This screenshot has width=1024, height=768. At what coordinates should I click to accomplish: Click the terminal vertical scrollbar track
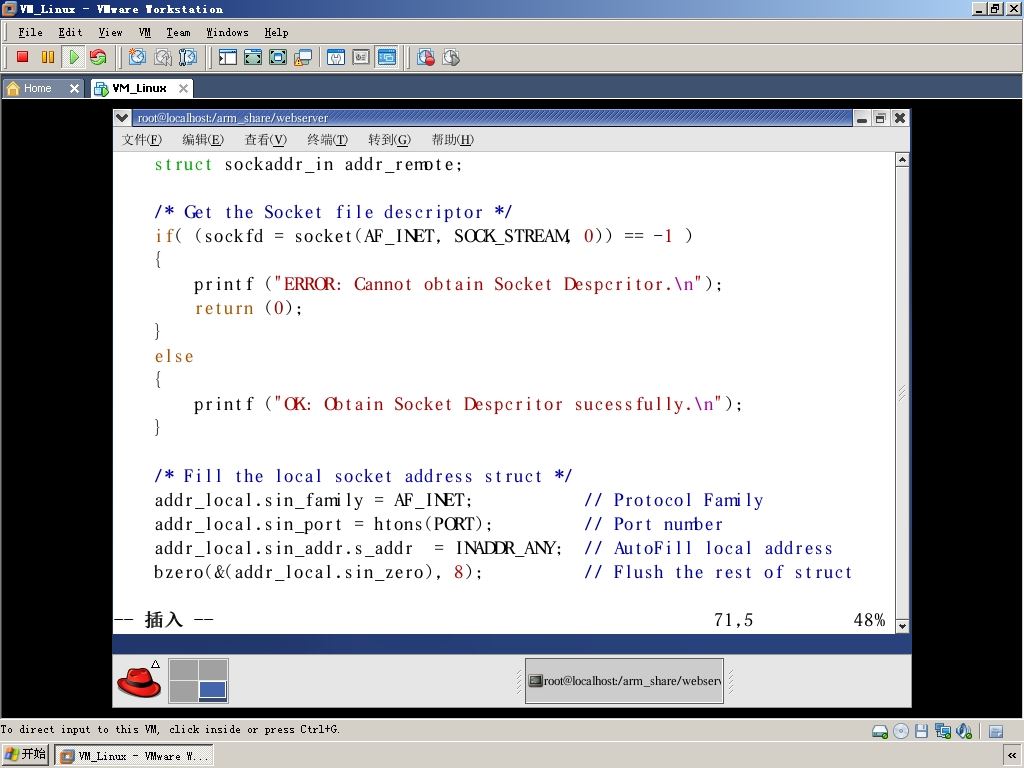[x=902, y=392]
